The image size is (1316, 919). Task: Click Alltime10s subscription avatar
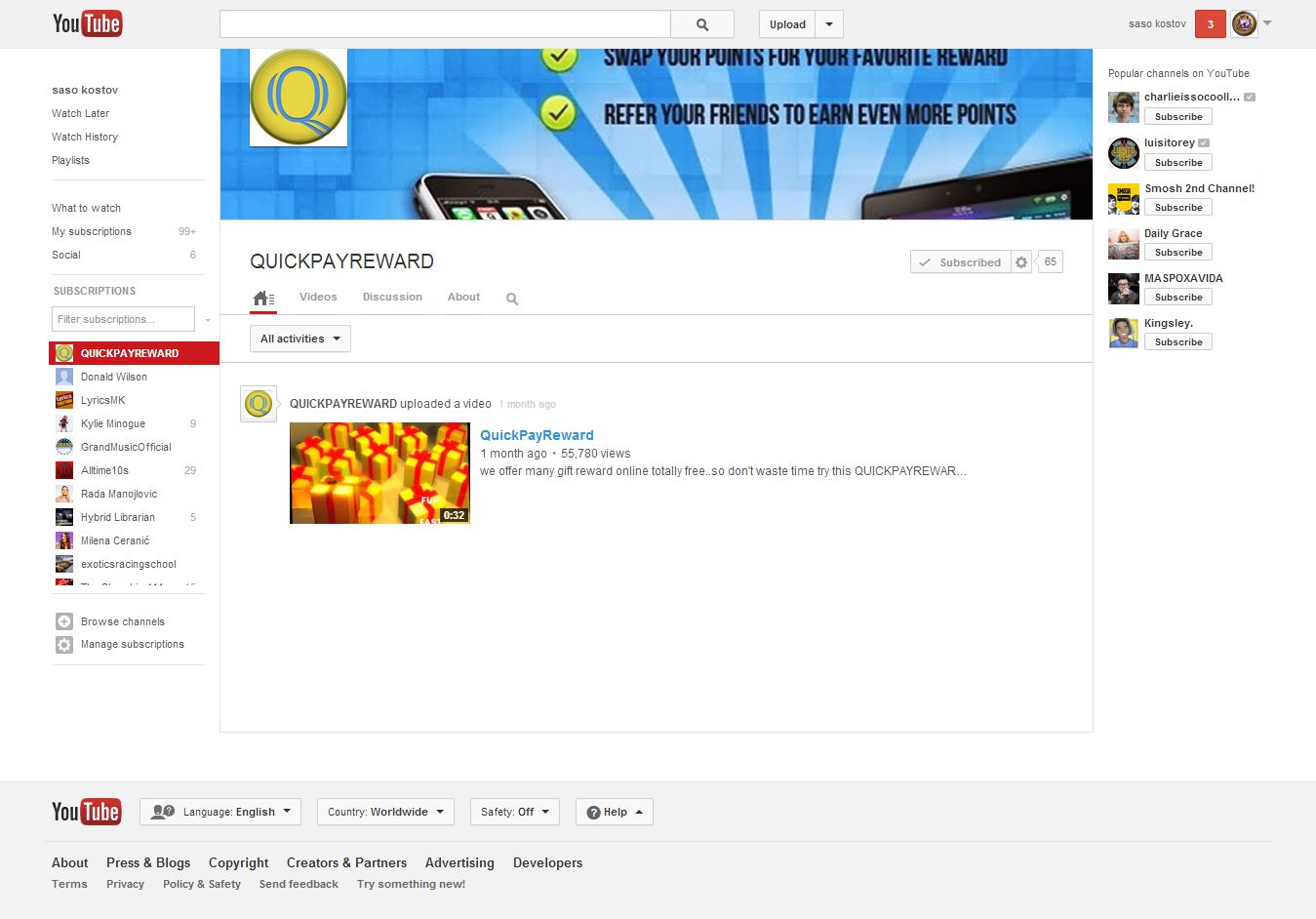[x=64, y=470]
